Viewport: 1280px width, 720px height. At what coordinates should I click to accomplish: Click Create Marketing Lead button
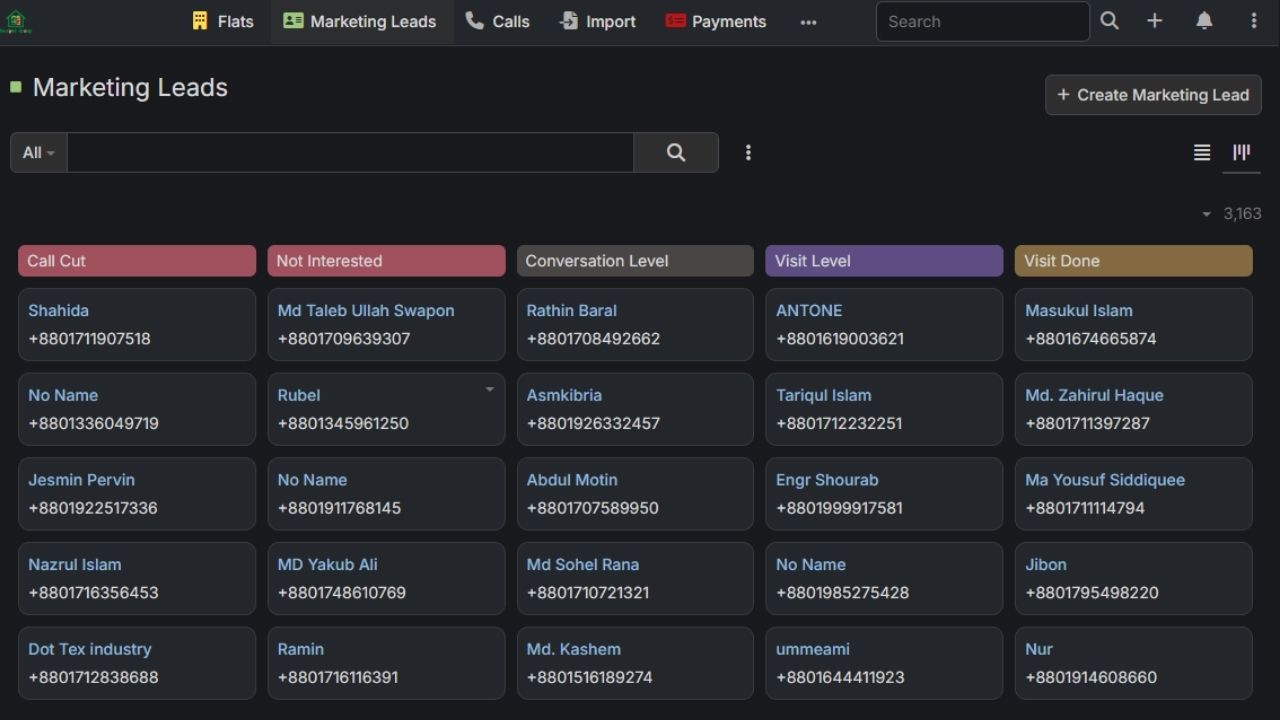pos(1153,95)
